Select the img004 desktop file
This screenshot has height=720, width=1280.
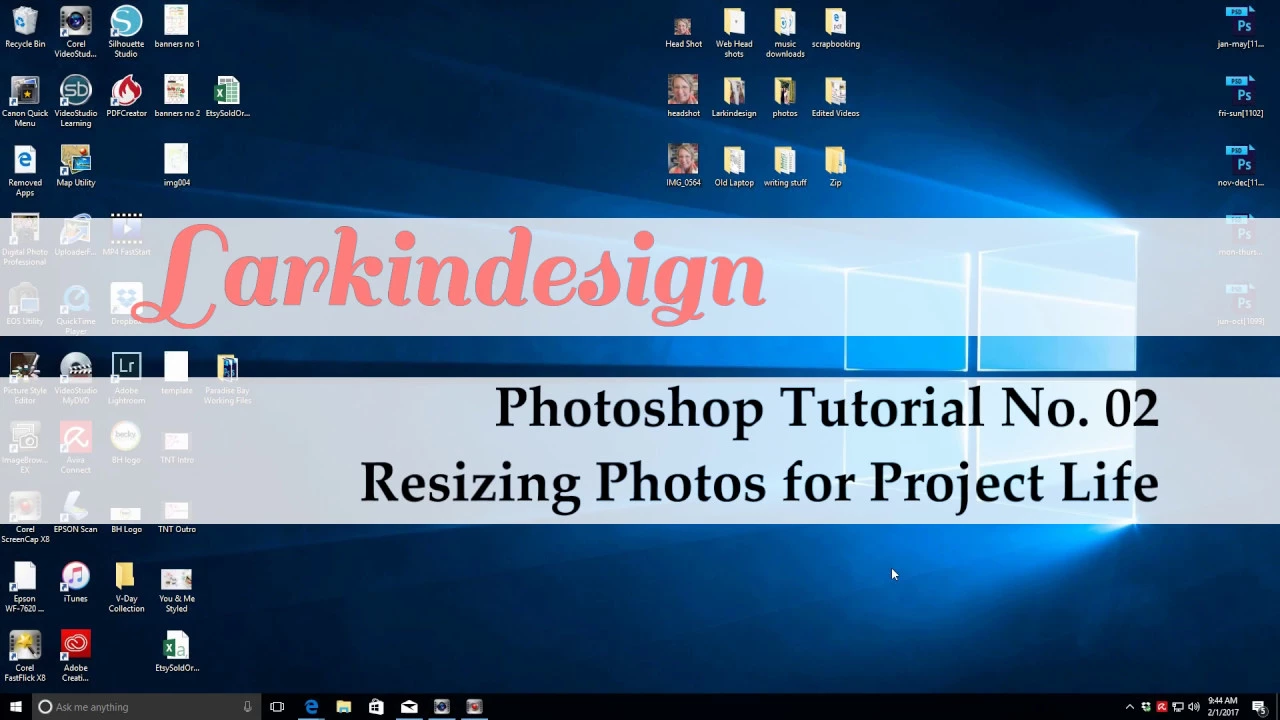[x=176, y=166]
